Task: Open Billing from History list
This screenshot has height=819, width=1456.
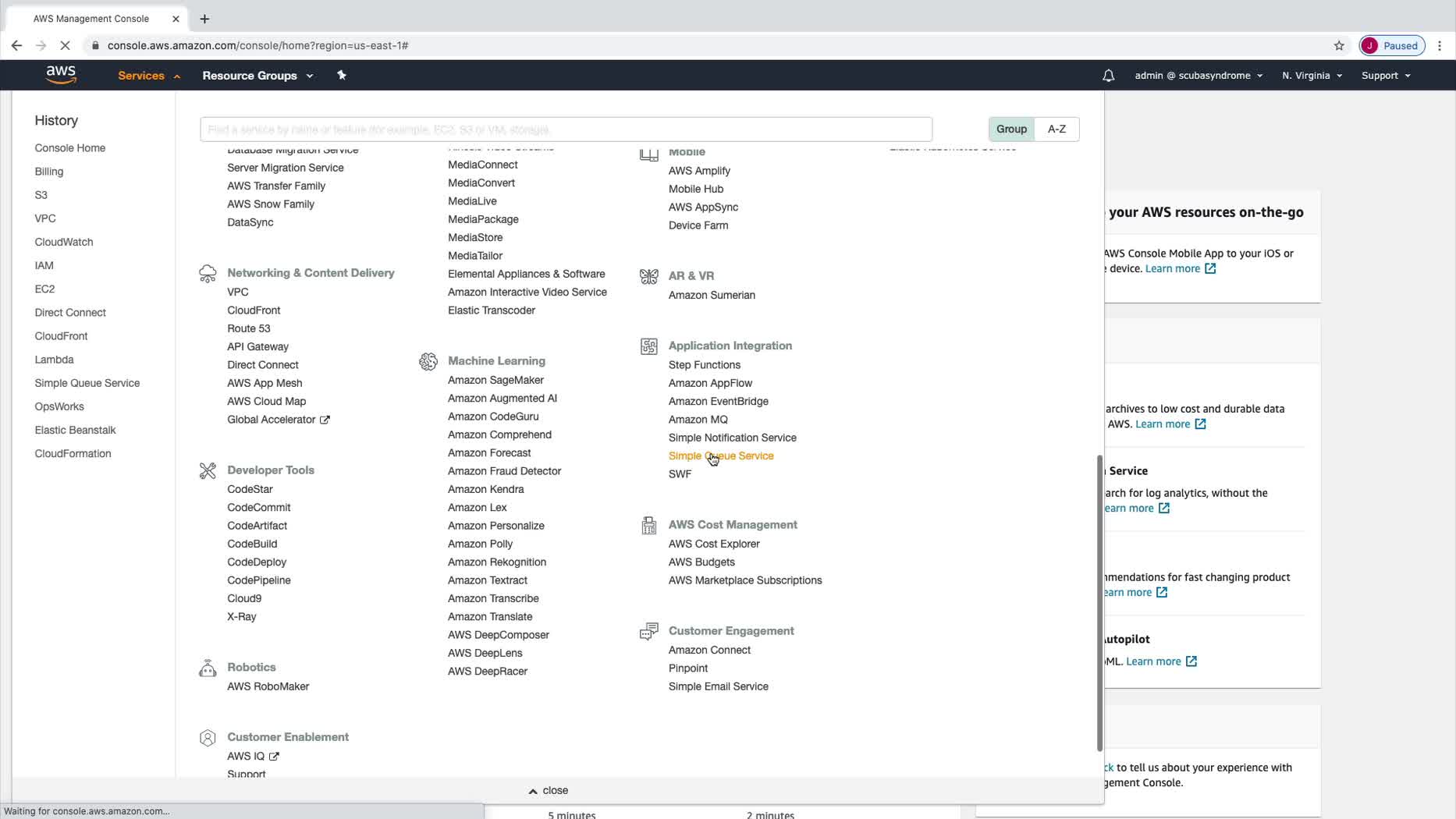Action: [x=49, y=172]
